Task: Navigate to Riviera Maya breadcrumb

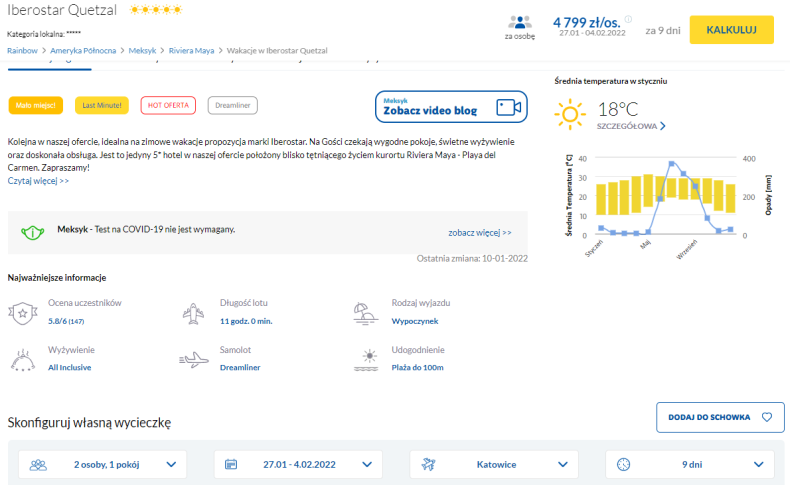Action: pos(191,50)
